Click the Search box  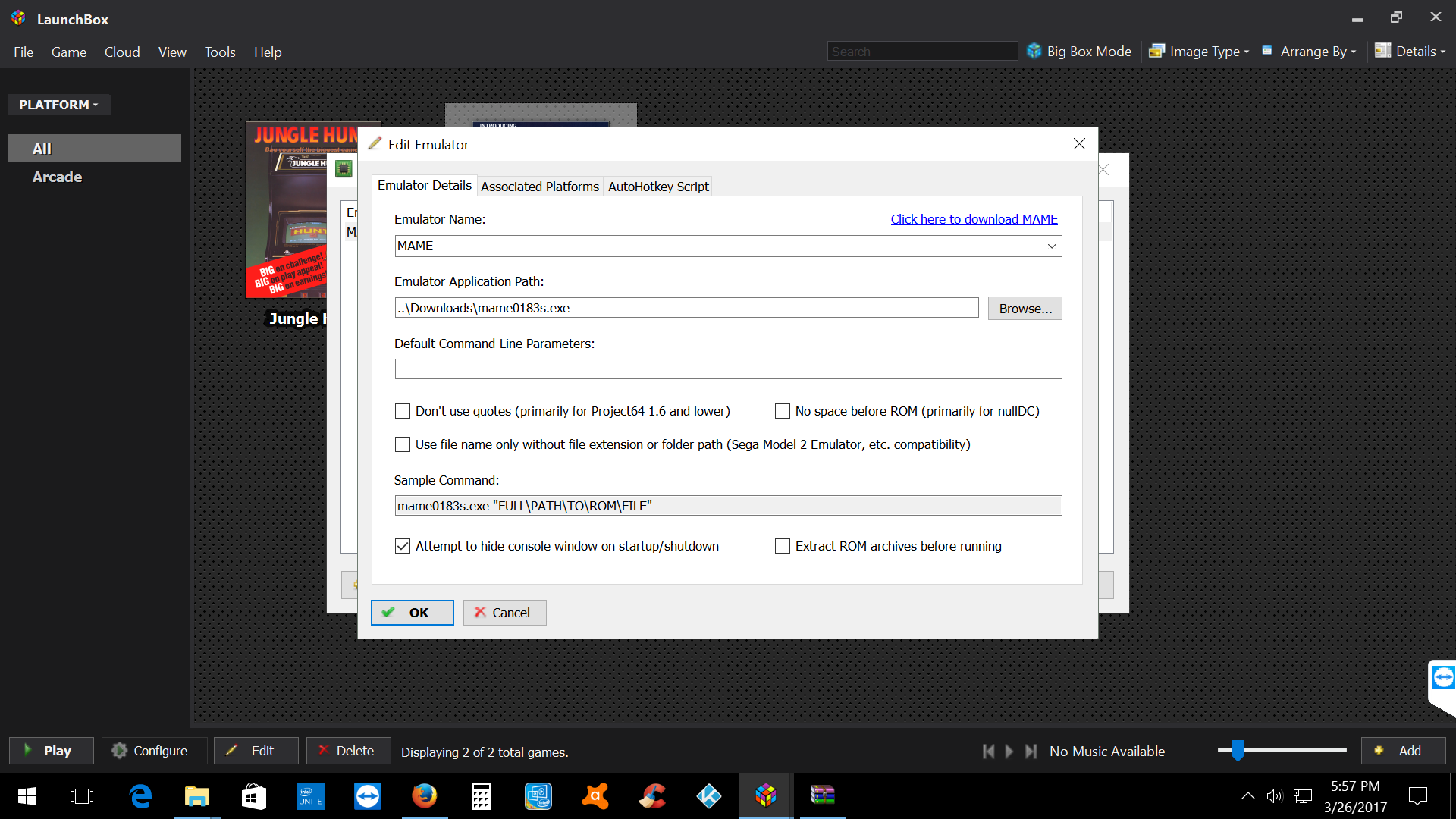coord(922,52)
